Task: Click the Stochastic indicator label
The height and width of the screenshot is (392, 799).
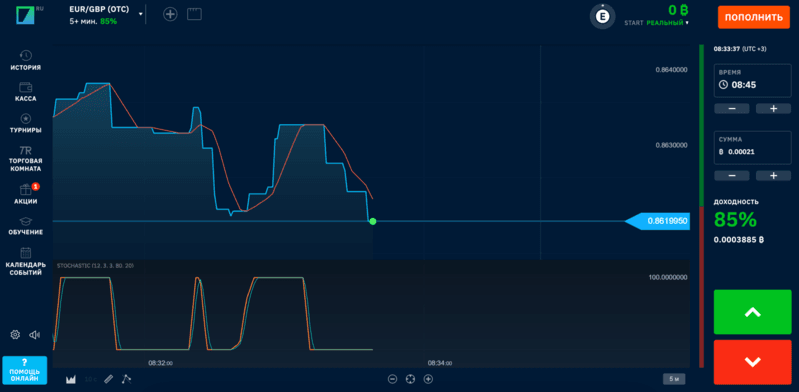Action: 95,266
